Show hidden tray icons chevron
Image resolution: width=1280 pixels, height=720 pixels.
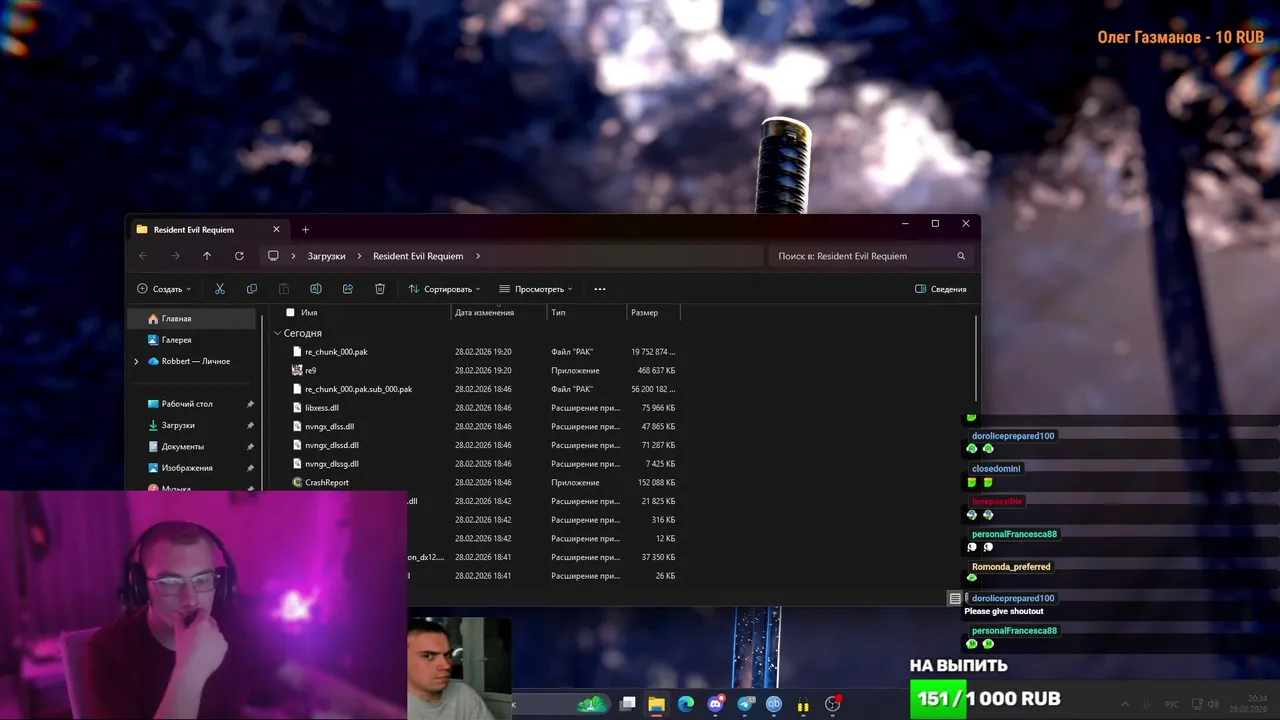(x=1124, y=704)
